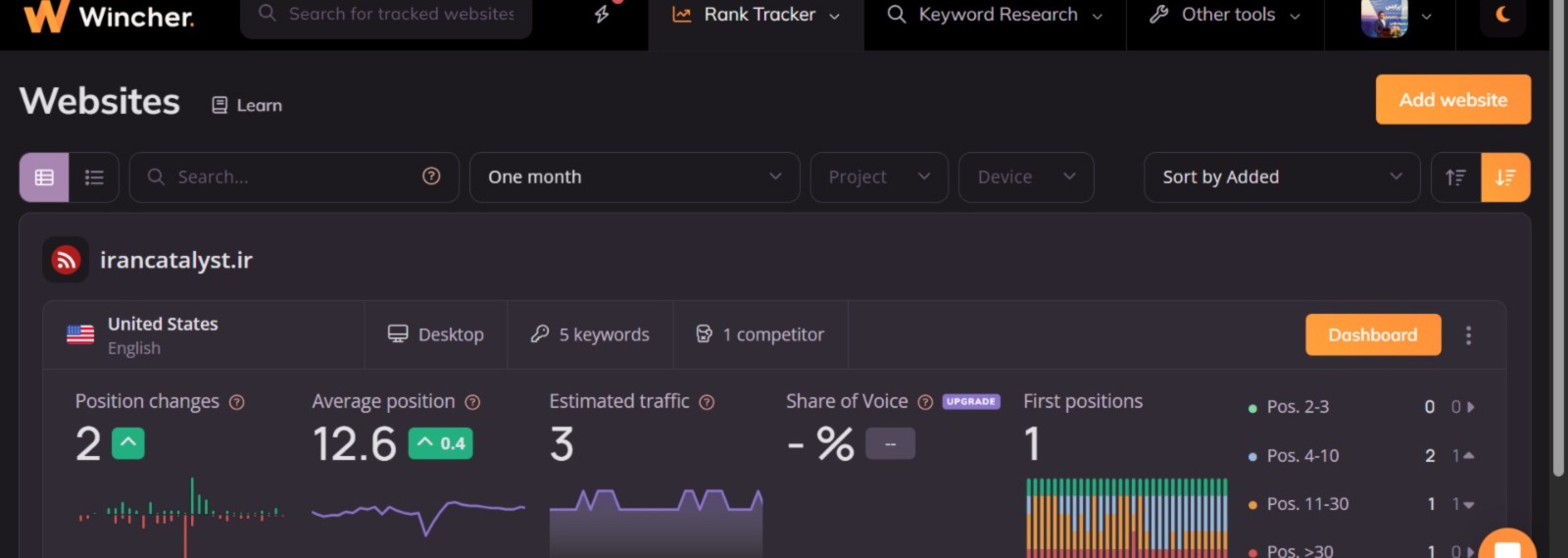Click the irancatalyst.ir site favicon
The image size is (1568, 558).
(66, 260)
